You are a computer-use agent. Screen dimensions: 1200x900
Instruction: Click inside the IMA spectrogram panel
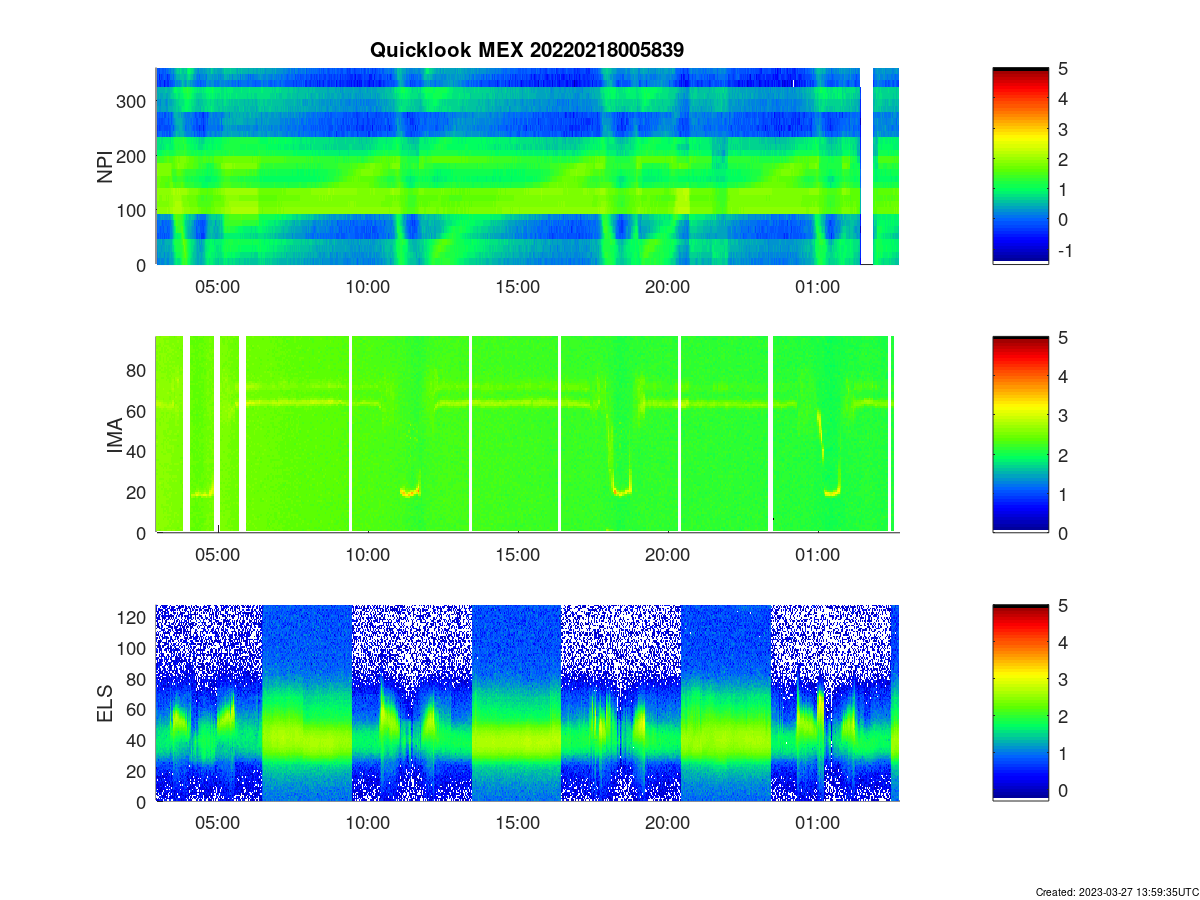click(527, 435)
